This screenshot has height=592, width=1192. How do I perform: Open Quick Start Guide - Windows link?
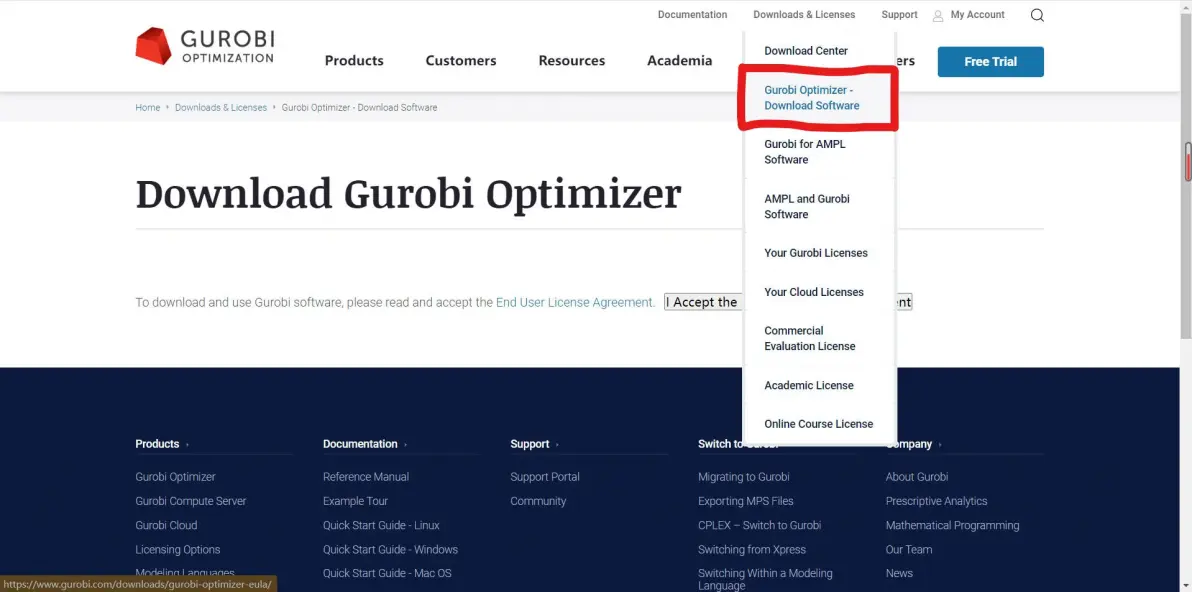click(390, 549)
